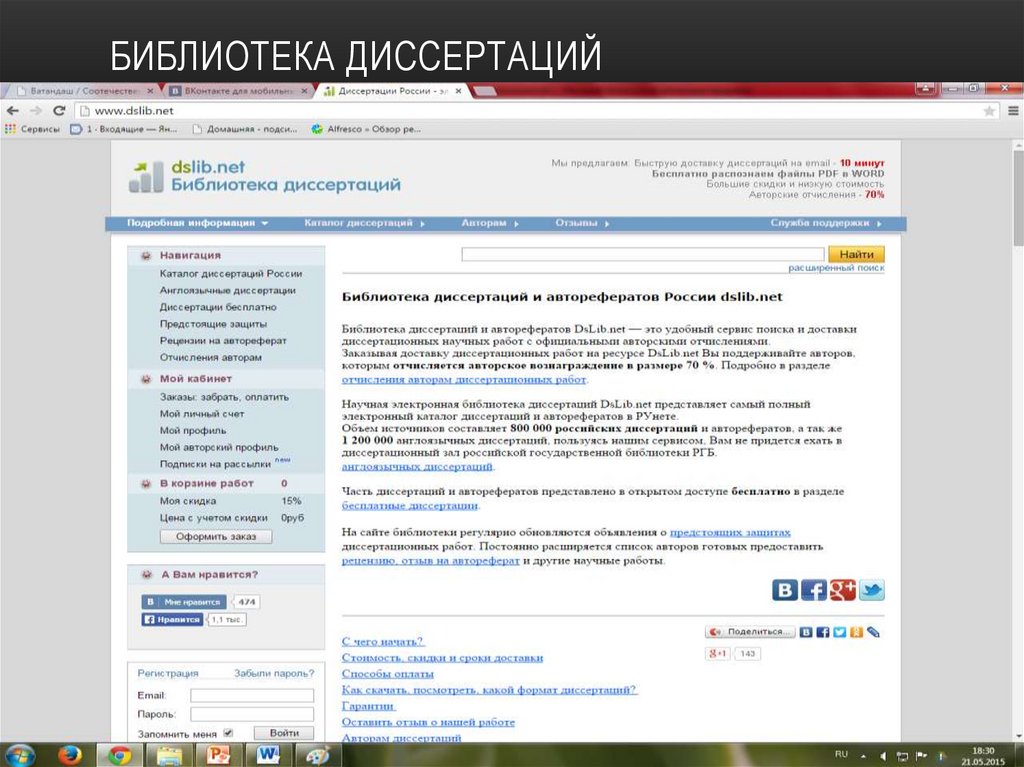Expand the Отзывы menu
The height and width of the screenshot is (767, 1024).
pyautogui.click(x=582, y=223)
